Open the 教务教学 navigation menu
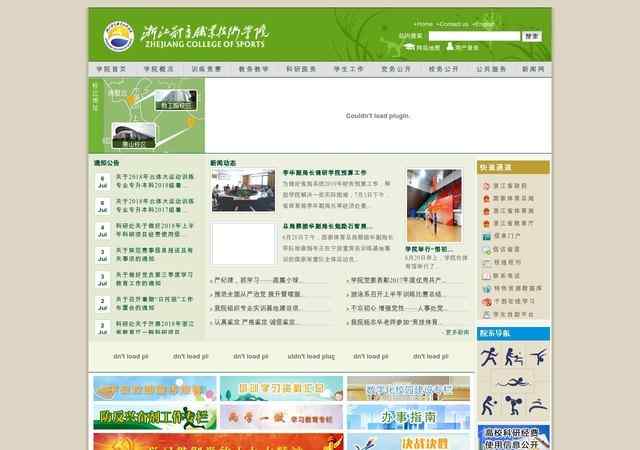This screenshot has height=450, width=640. pyautogui.click(x=253, y=69)
